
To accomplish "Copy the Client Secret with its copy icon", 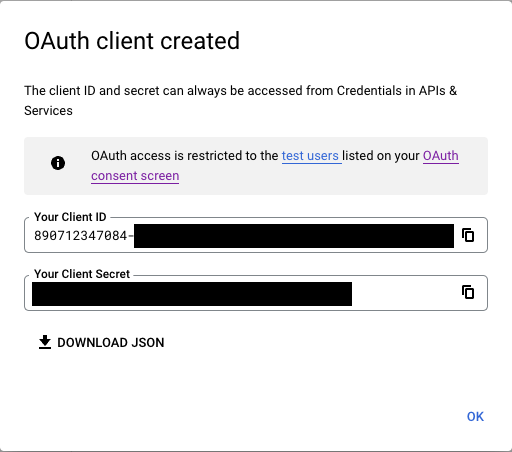I will tap(468, 292).
